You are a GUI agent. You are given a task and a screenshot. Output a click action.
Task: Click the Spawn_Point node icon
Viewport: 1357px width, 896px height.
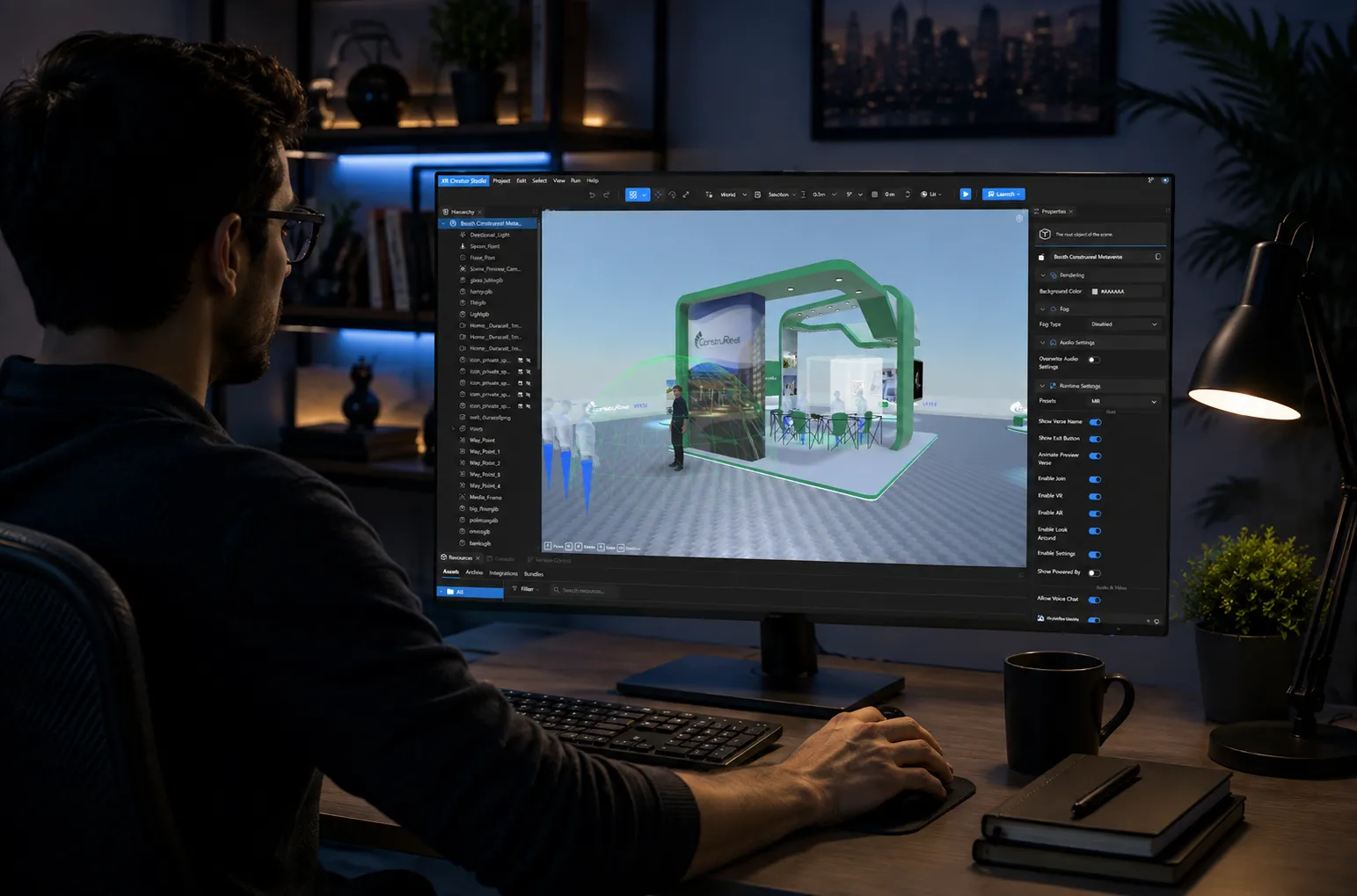click(x=463, y=246)
